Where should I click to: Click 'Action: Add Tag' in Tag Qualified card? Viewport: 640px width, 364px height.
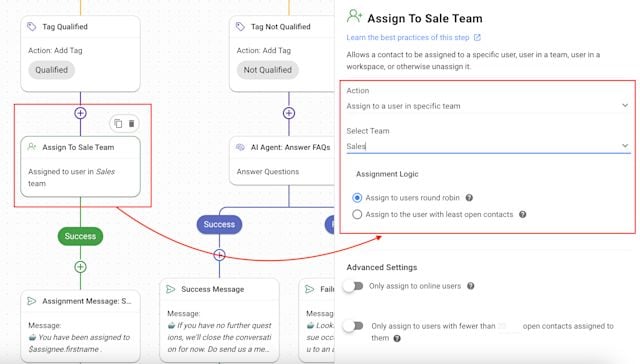click(x=55, y=51)
